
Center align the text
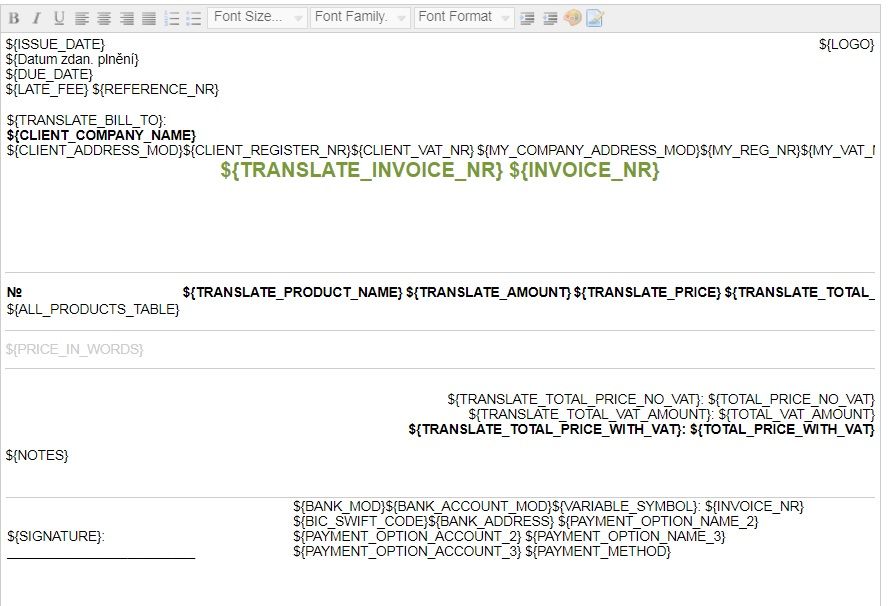(x=104, y=18)
